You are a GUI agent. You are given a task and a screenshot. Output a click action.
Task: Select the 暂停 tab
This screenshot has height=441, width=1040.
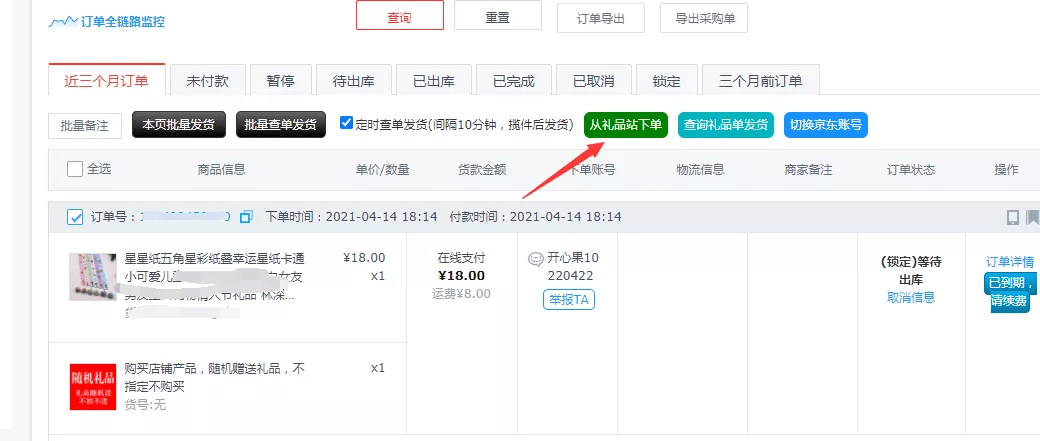click(x=281, y=82)
